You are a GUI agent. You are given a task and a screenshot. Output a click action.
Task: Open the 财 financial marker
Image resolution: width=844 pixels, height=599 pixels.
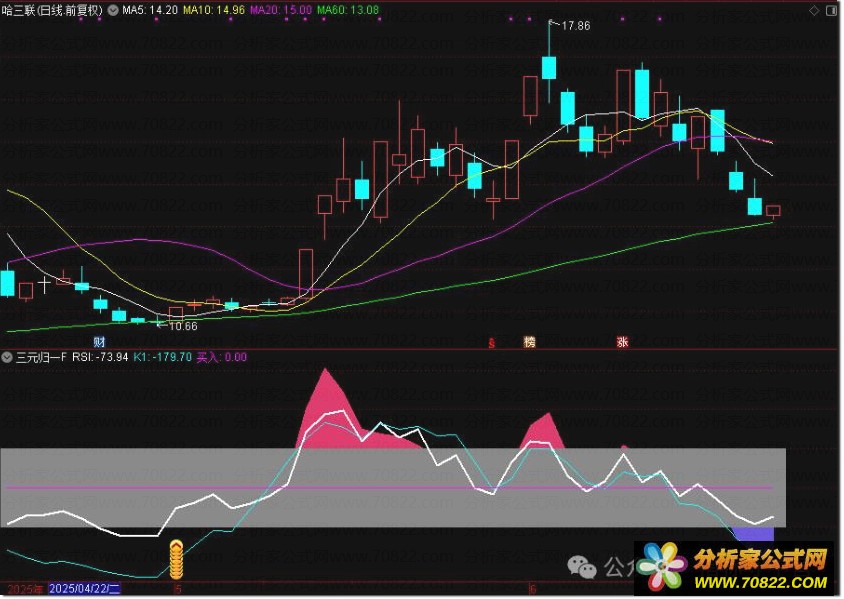tap(99, 341)
